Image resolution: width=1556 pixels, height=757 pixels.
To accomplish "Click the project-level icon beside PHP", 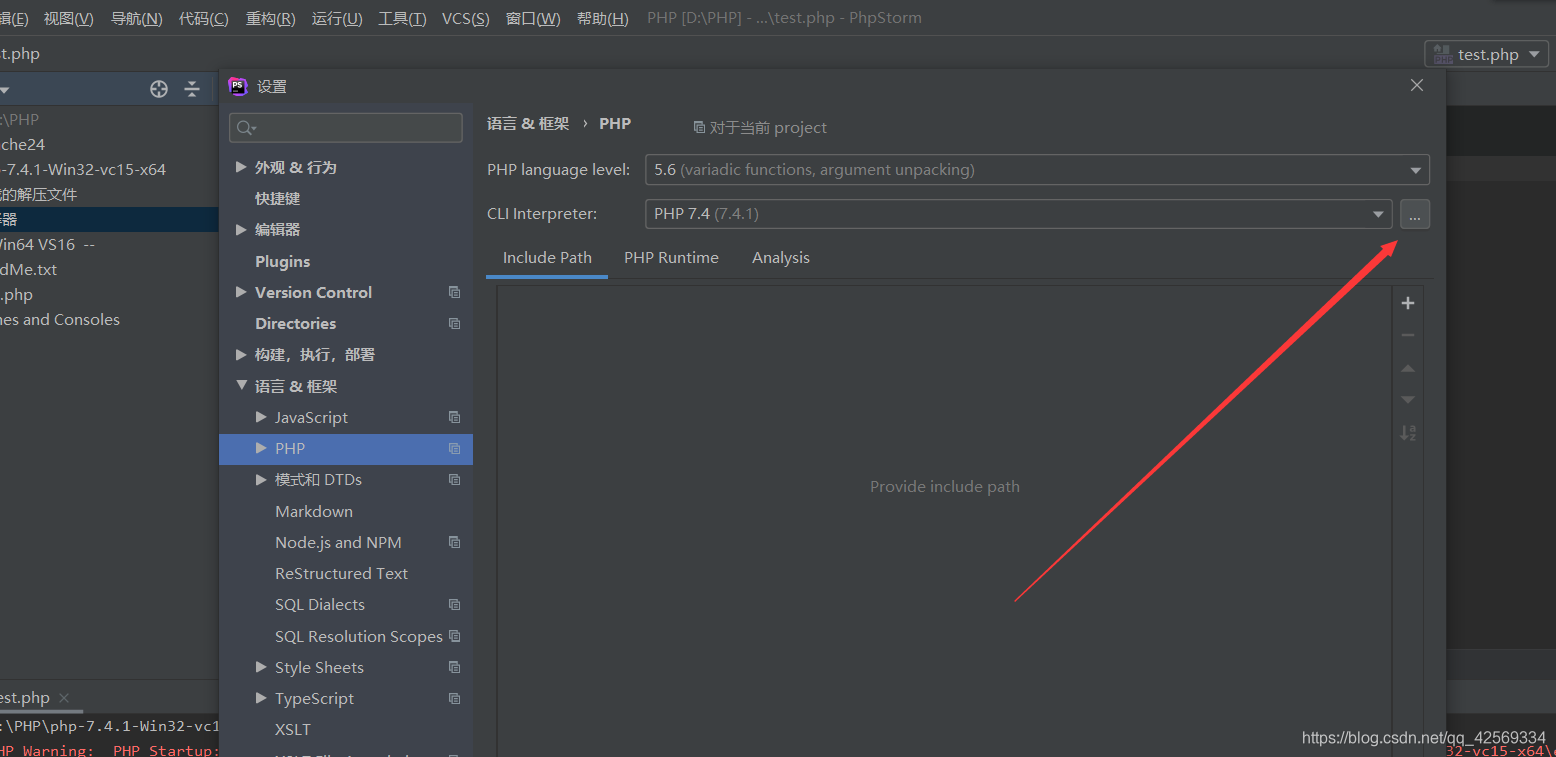I will point(455,448).
